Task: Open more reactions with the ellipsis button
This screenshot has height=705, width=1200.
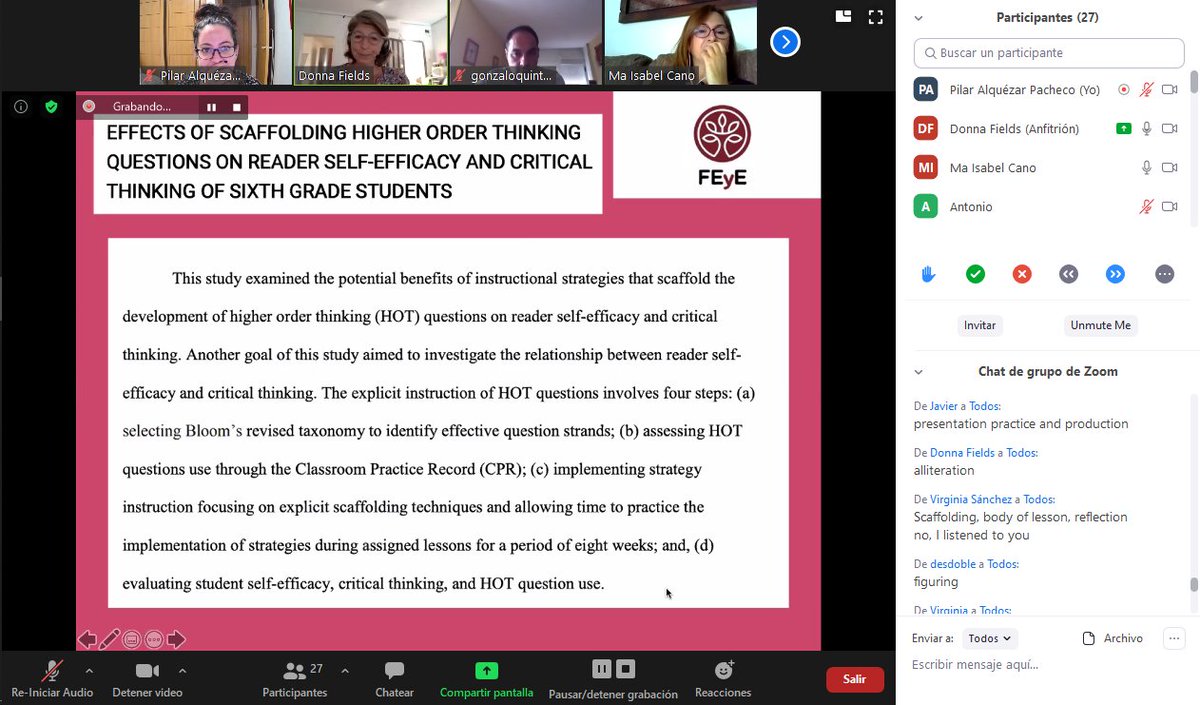Action: tap(1164, 273)
